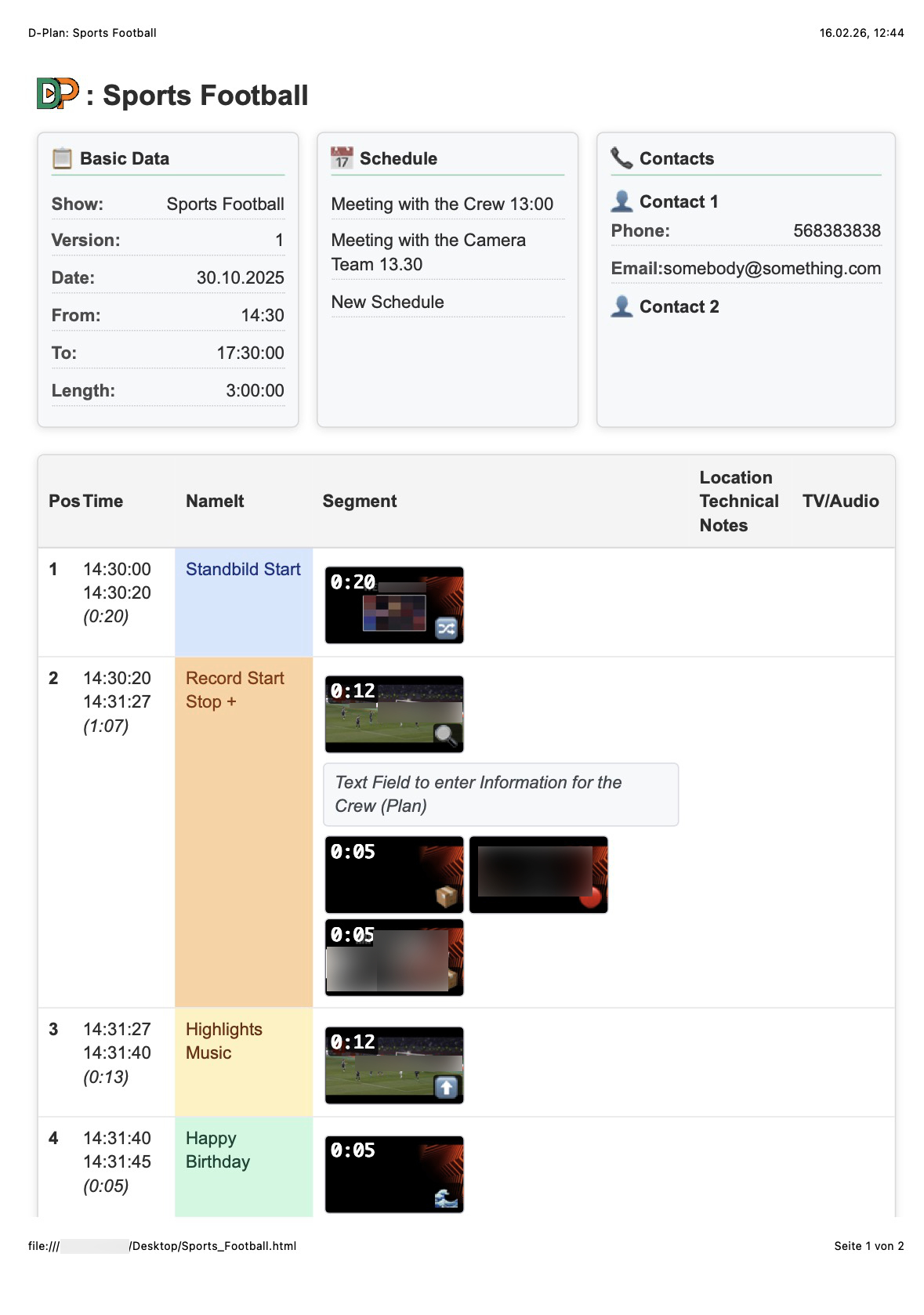Click the crew information text field
924x1315 pixels.
coord(501,794)
